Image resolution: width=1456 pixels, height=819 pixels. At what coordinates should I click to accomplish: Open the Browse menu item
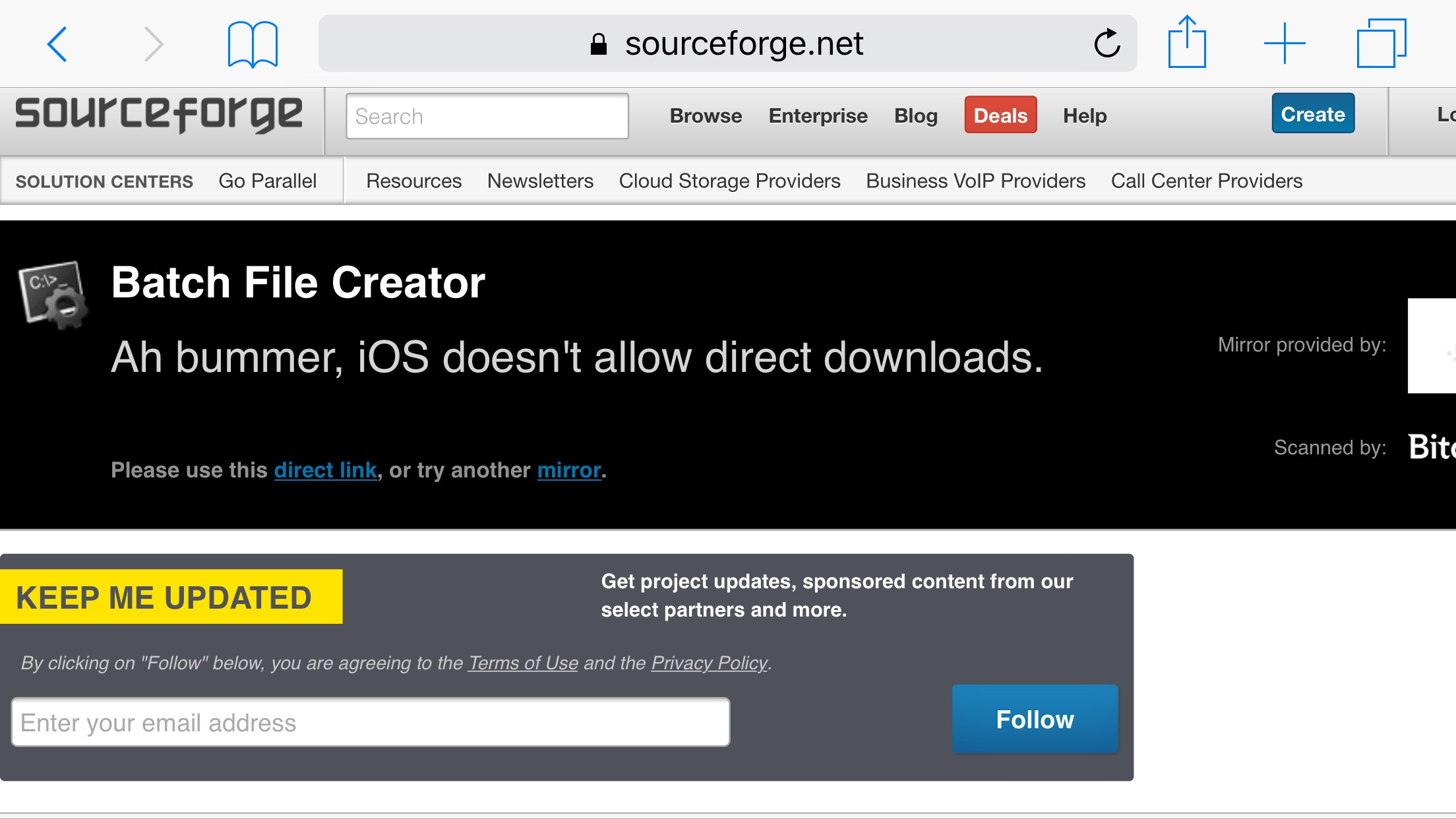point(706,115)
